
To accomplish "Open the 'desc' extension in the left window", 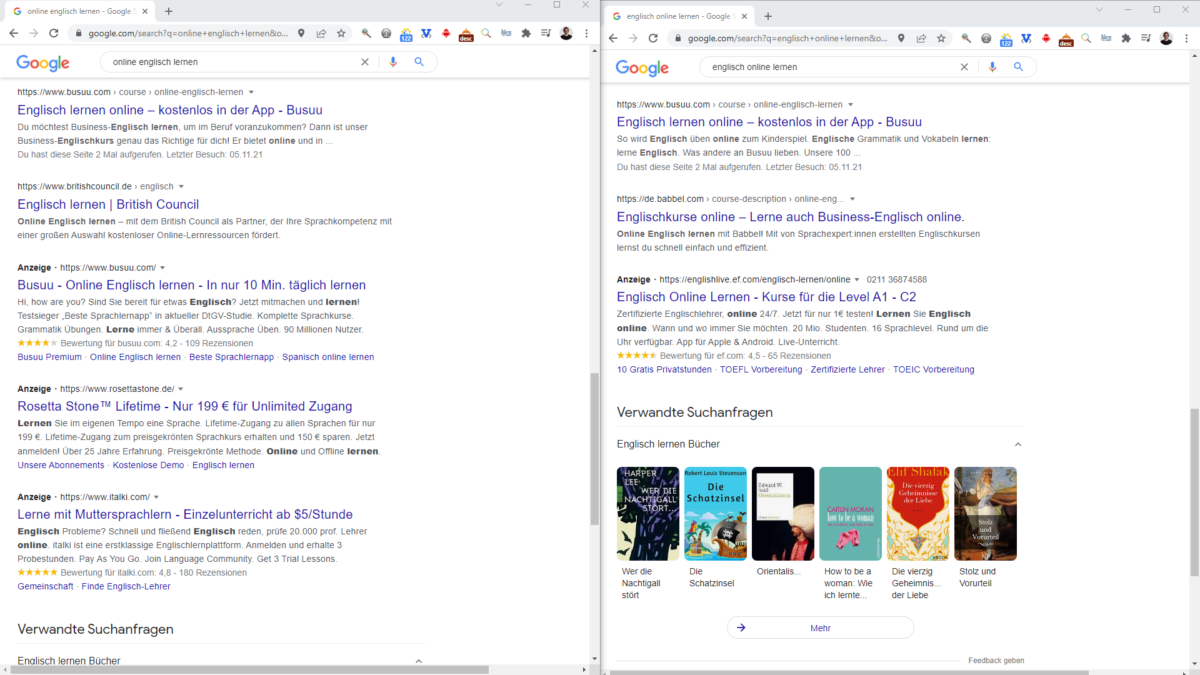I will [465, 34].
